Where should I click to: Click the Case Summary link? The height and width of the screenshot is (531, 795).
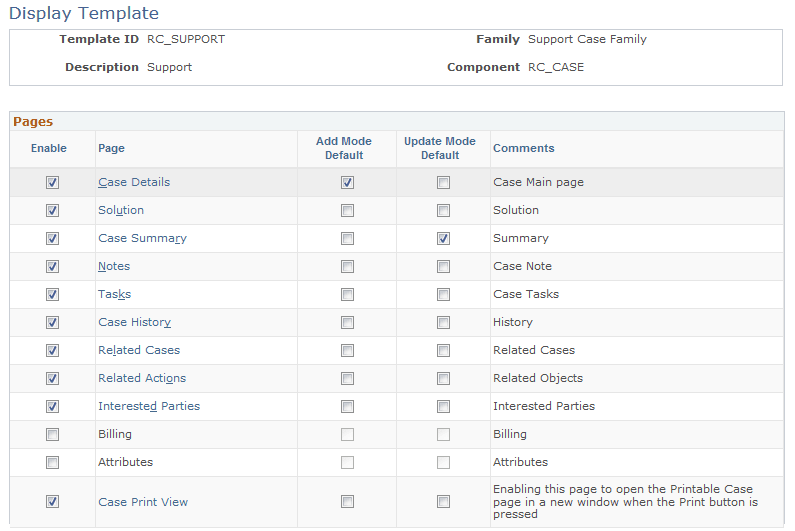coord(142,239)
